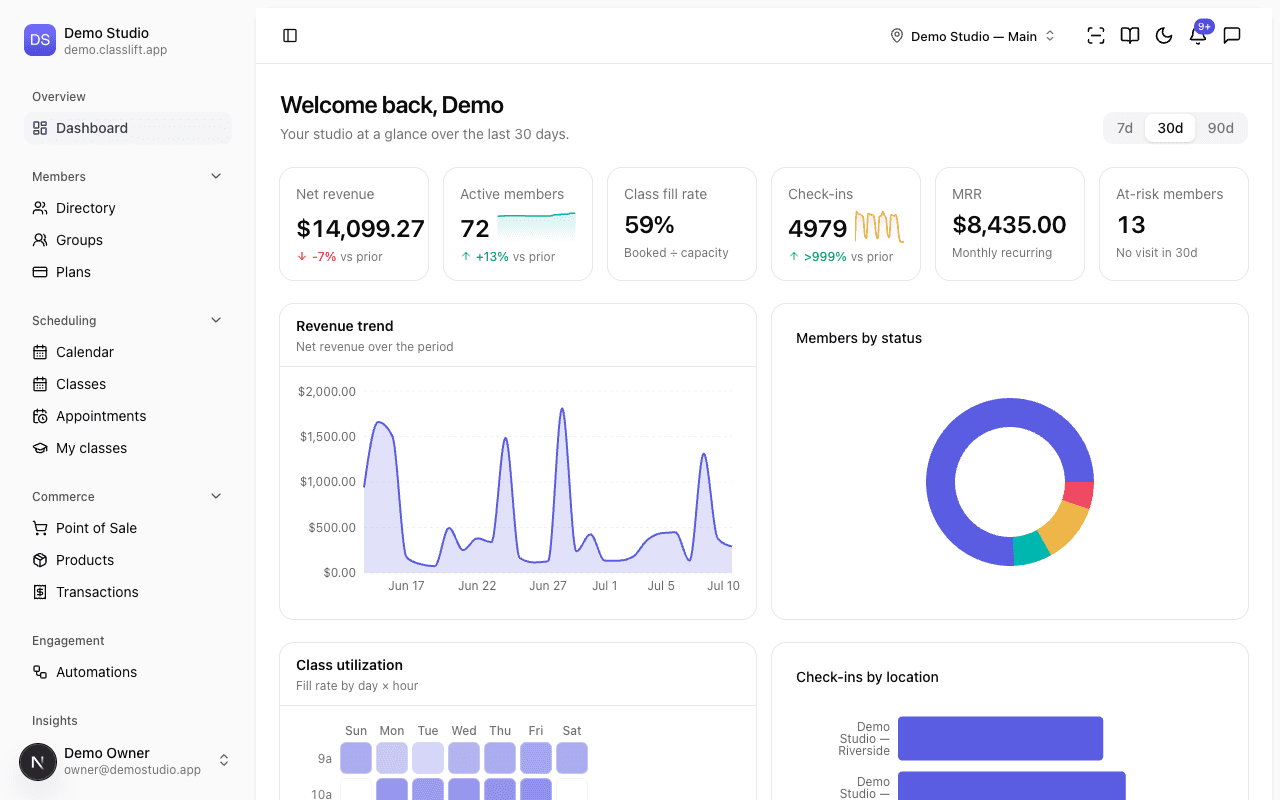Open Dashboard in sidebar

pos(128,128)
